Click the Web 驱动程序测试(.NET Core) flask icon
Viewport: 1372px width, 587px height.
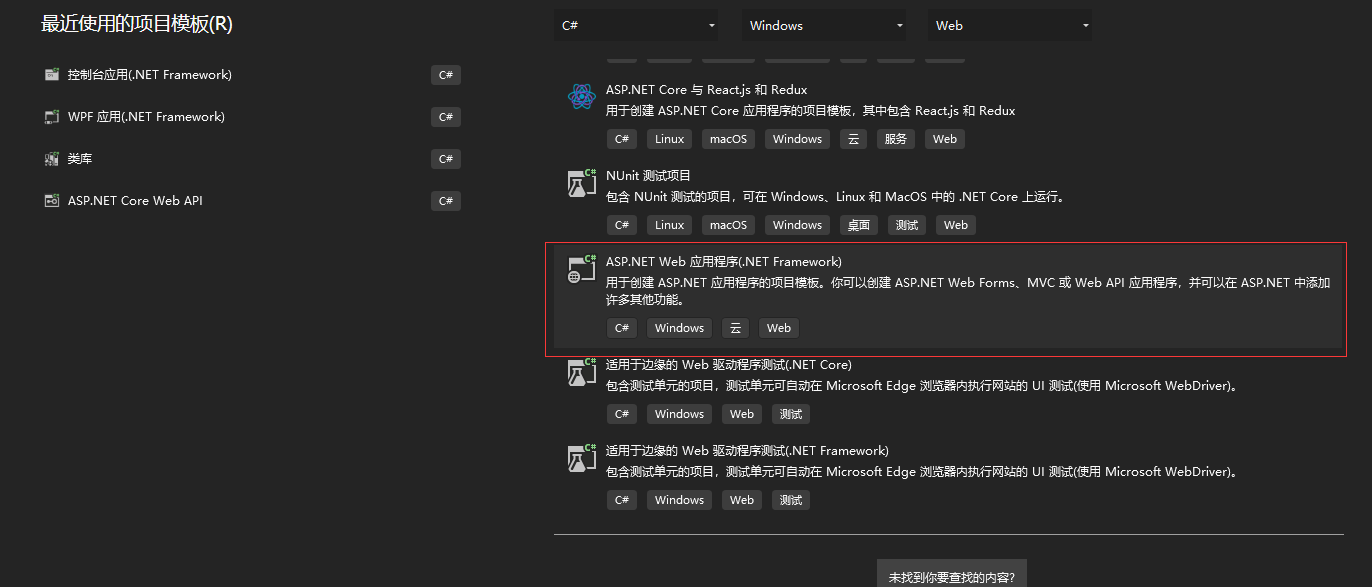[581, 372]
